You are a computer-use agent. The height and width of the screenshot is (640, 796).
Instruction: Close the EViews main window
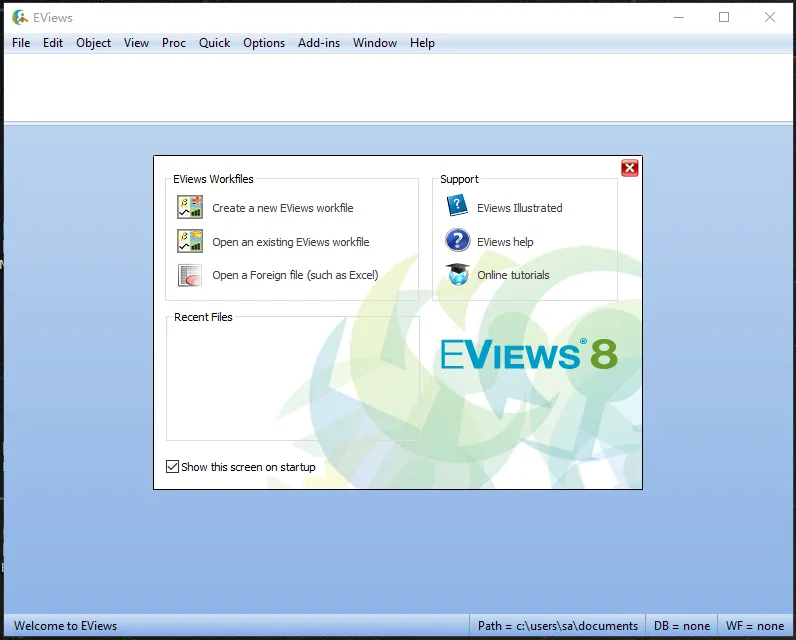coord(770,17)
